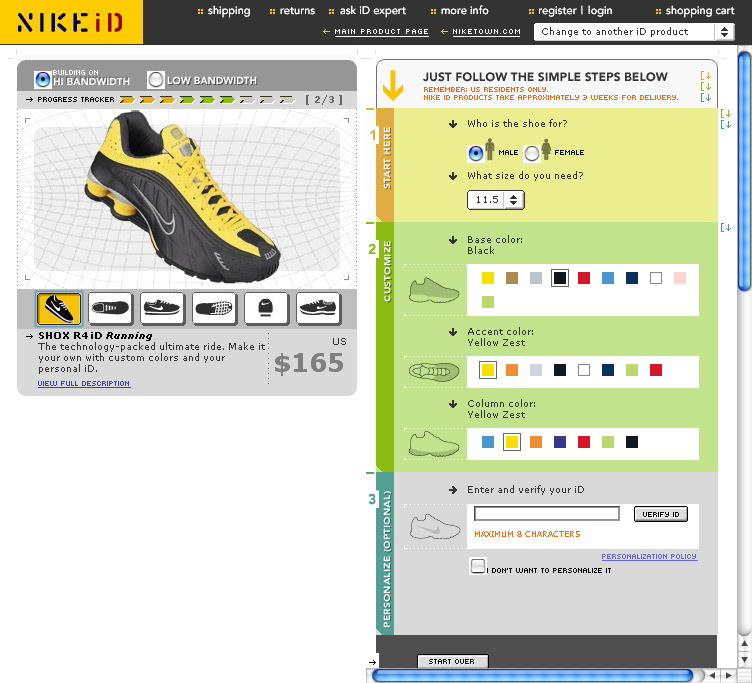The image size is (752, 683).
Task: Expand the Accent color section arrow
Action: pos(453,332)
